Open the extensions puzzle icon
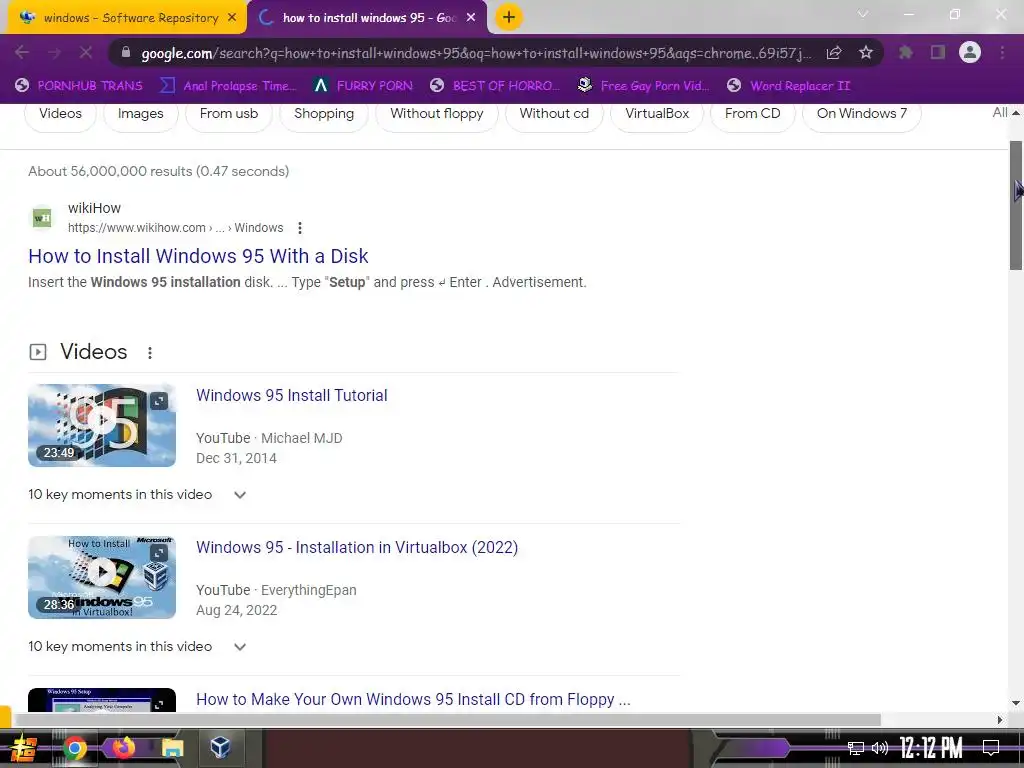This screenshot has height=768, width=1024. [x=905, y=52]
